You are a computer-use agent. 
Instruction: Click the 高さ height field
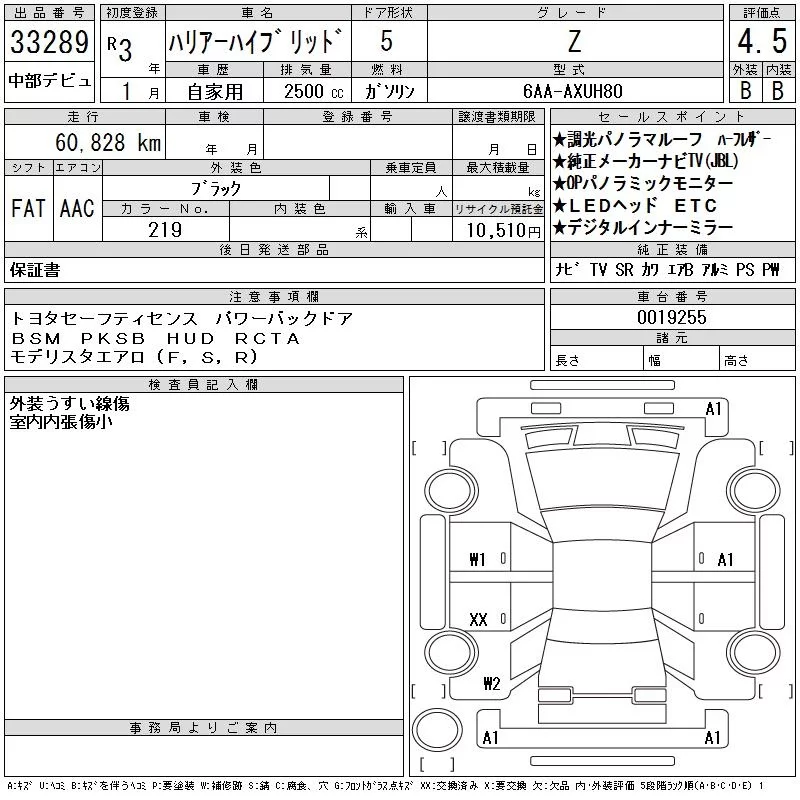[x=758, y=359]
